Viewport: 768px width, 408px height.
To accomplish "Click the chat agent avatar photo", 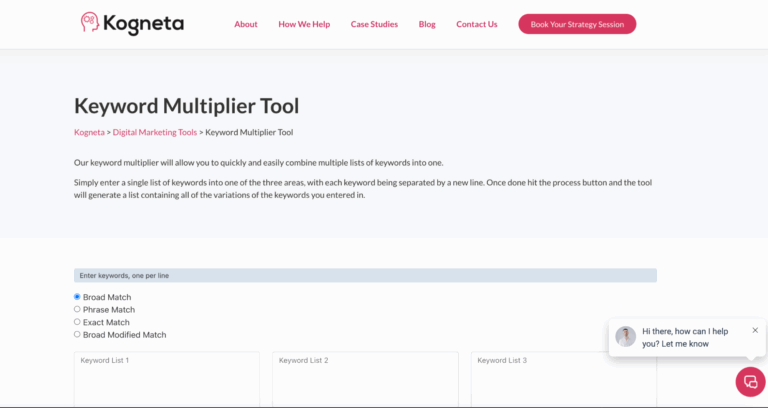I will (x=626, y=336).
